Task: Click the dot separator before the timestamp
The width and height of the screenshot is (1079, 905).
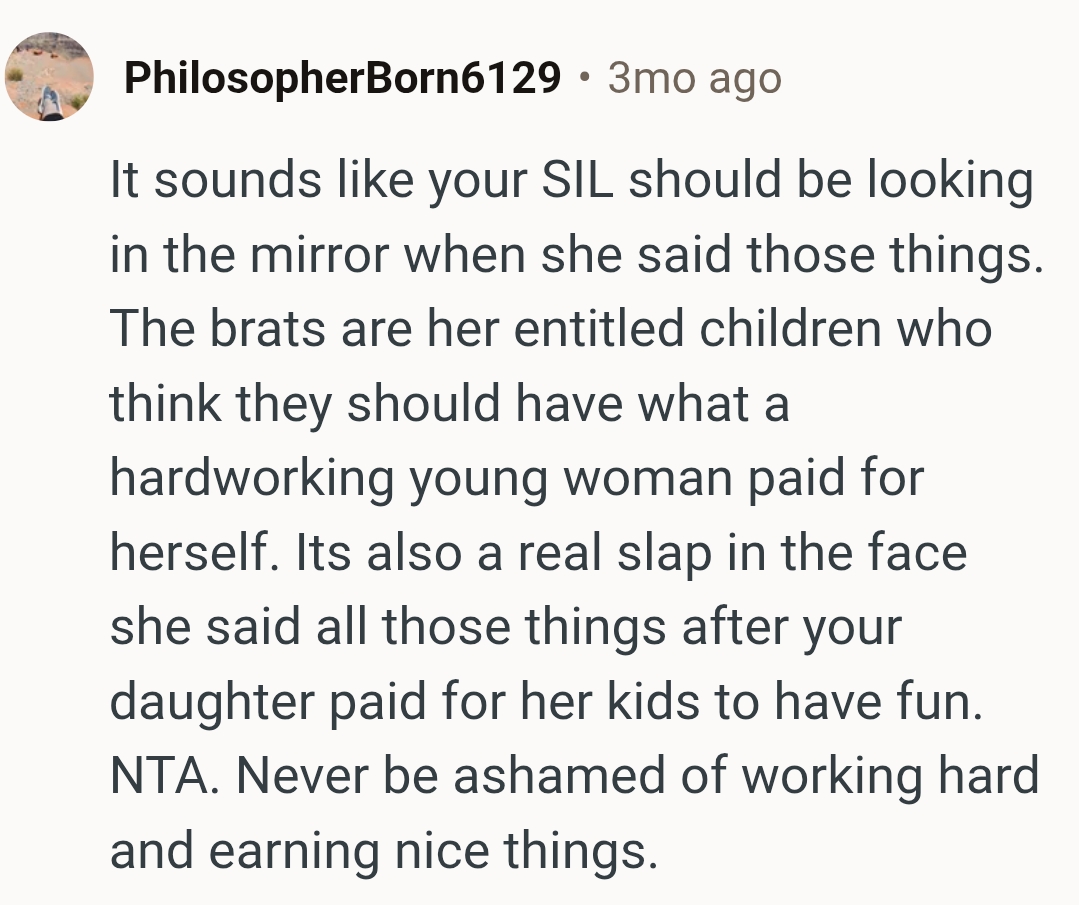Action: click(584, 77)
